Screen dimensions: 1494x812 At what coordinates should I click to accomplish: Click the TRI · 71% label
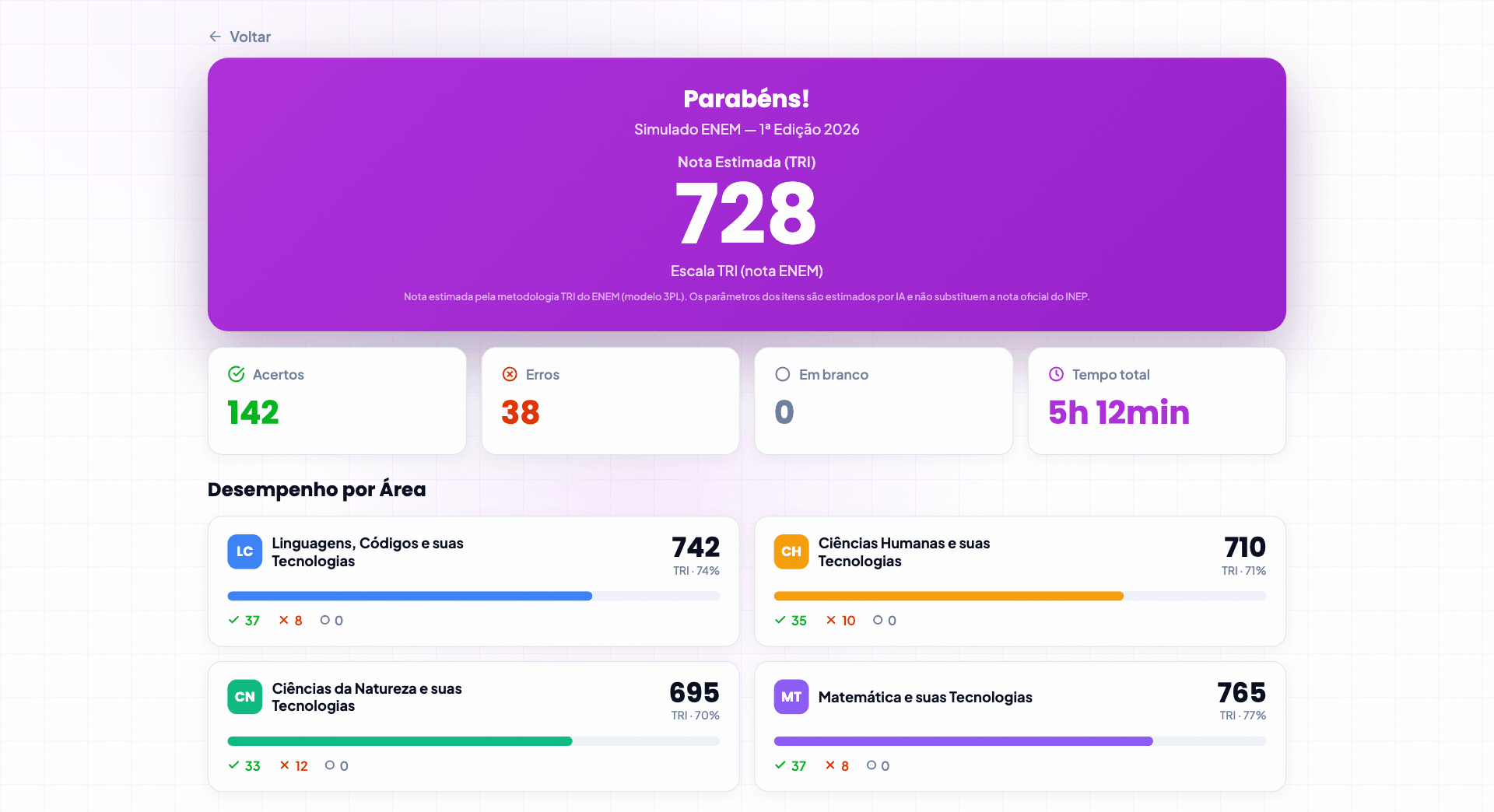(1243, 571)
